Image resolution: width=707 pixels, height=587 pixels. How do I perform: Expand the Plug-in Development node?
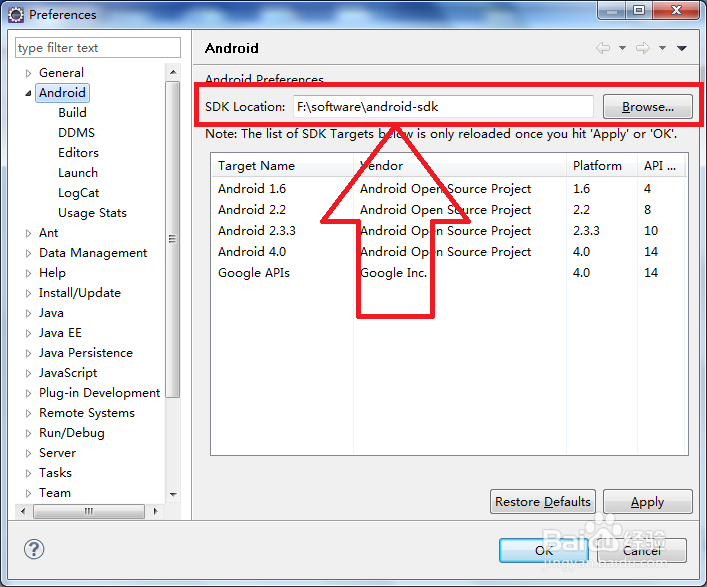(x=28, y=393)
